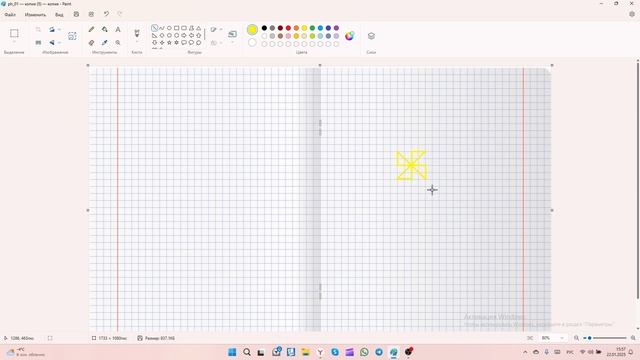The height and width of the screenshot is (360, 640).
Task: Expand the Rotate dropdown arrow
Action: pos(59,29)
